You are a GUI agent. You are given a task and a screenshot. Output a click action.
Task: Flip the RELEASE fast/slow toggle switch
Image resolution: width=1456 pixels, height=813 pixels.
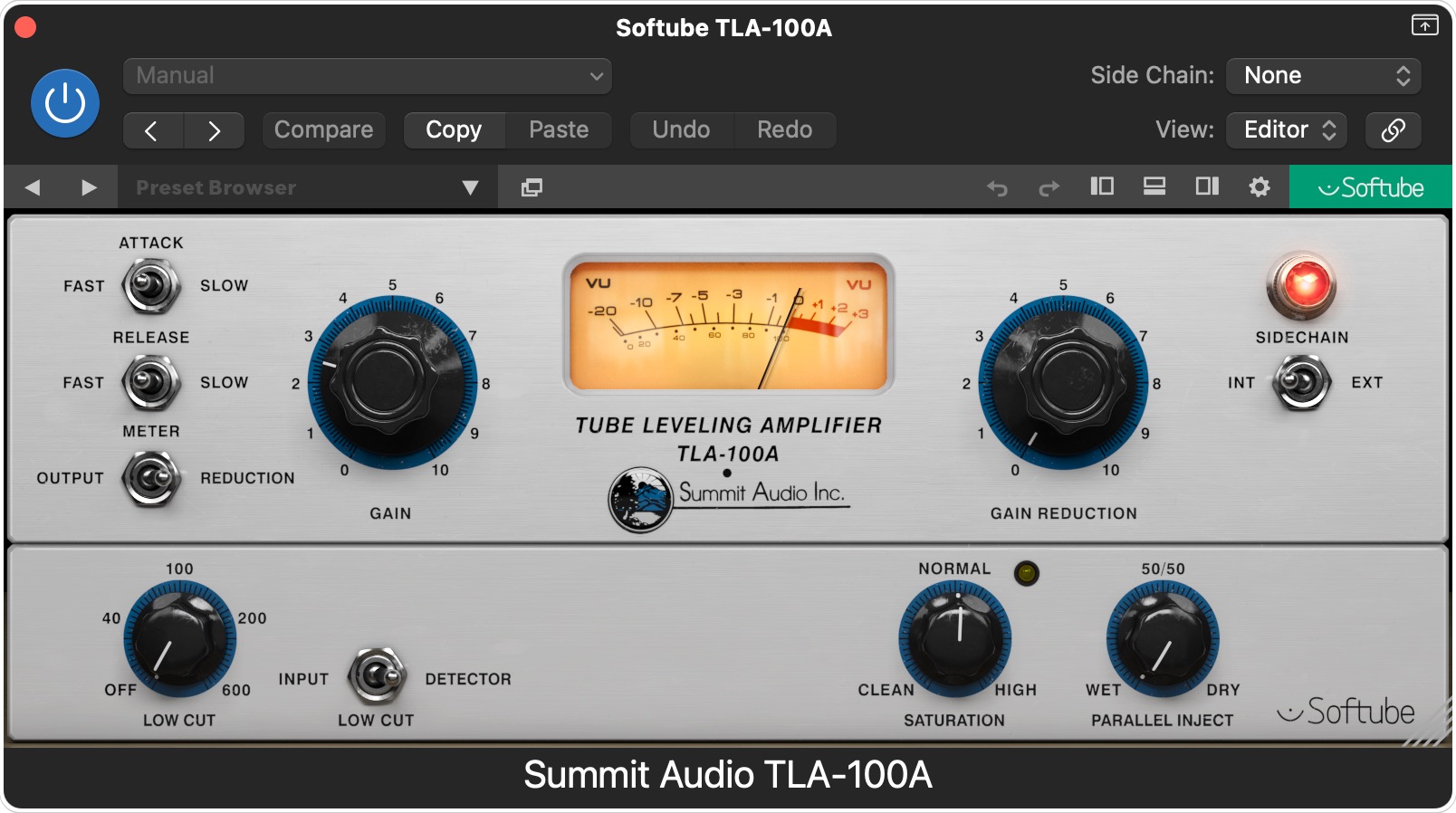(x=150, y=382)
